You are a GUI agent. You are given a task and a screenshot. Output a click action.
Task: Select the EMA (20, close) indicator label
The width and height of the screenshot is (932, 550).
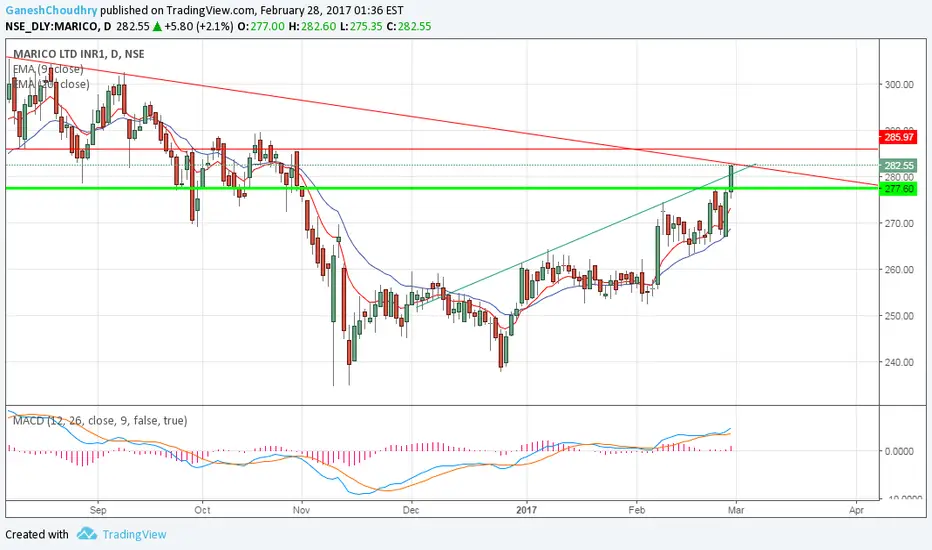(51, 84)
